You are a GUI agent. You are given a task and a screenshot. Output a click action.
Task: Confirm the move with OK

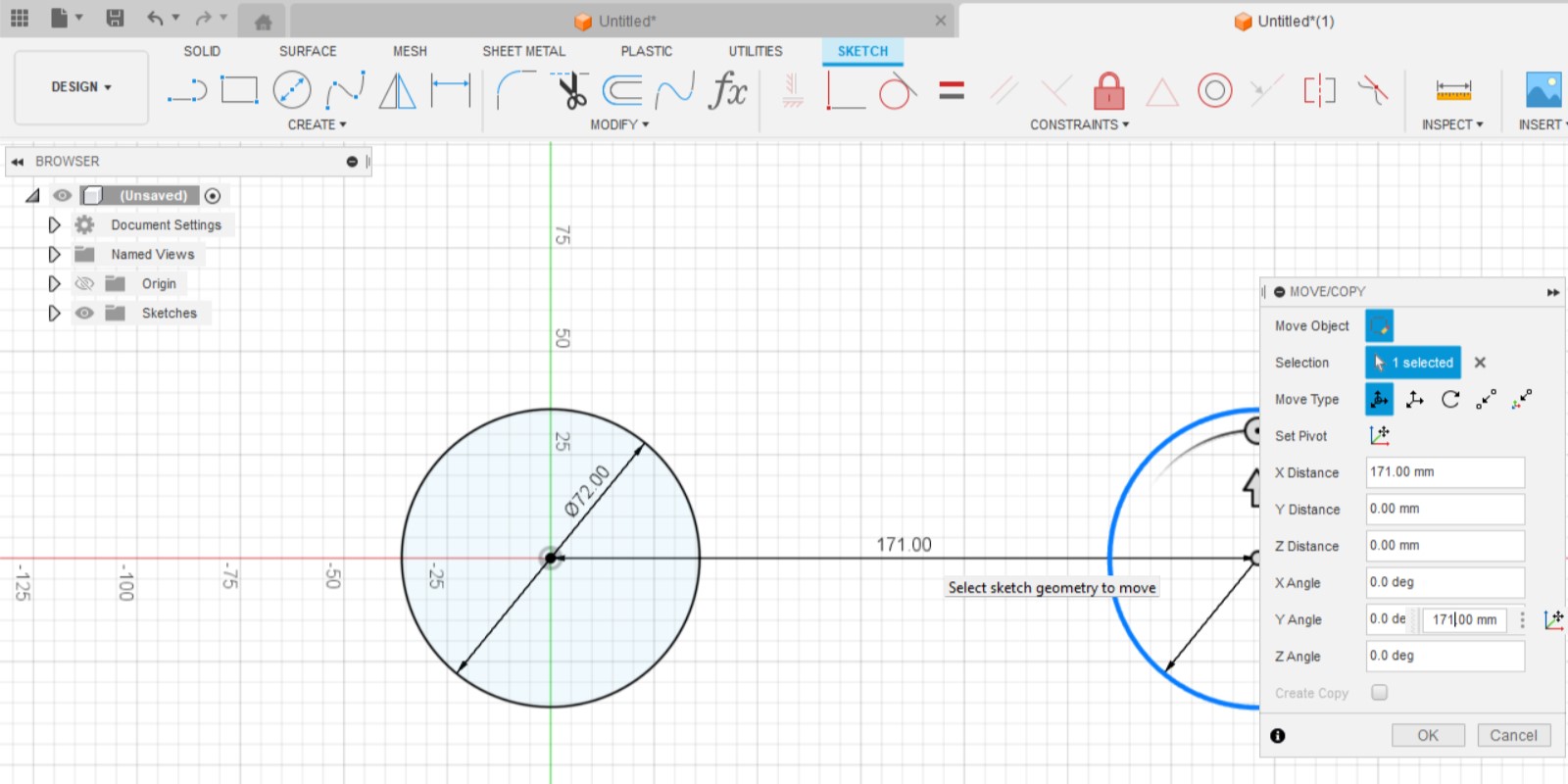[1428, 735]
